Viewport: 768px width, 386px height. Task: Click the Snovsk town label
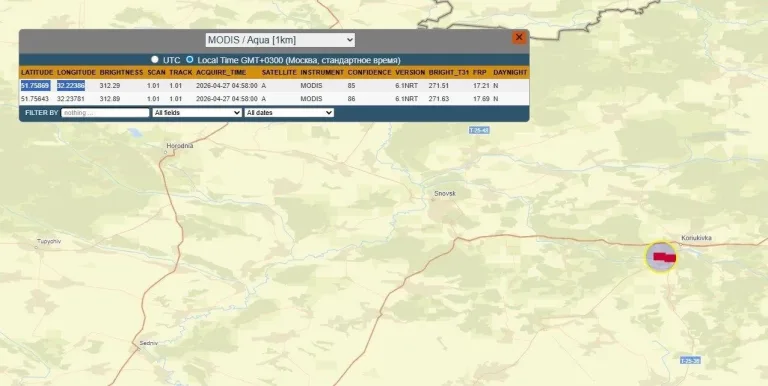(445, 193)
